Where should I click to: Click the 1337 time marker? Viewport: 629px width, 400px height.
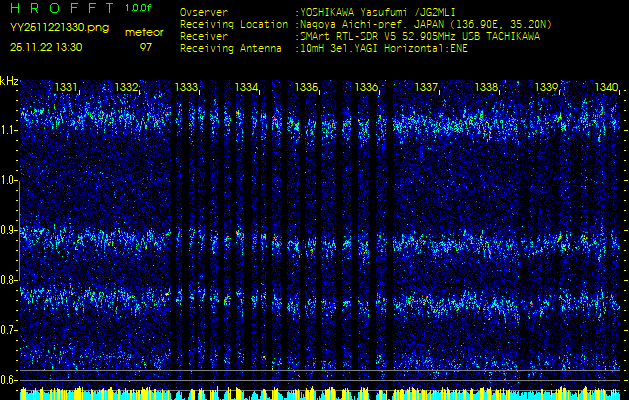[426, 88]
